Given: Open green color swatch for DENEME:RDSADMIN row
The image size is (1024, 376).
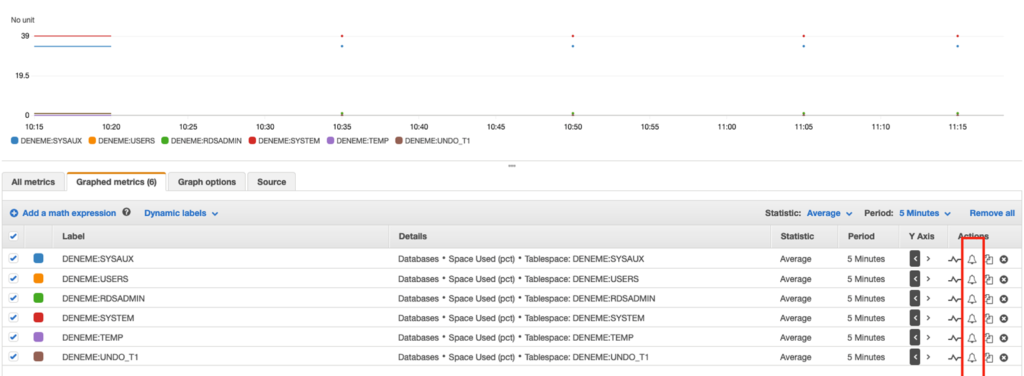Looking at the screenshot, I should pos(39,298).
